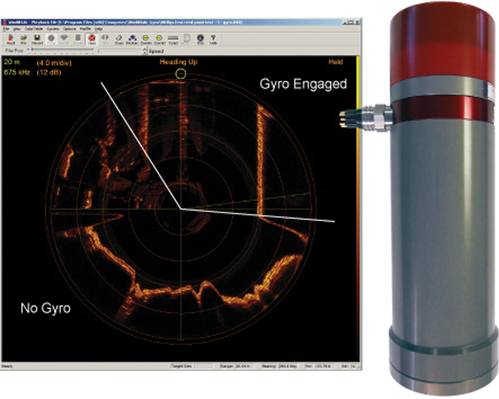Image resolution: width=499 pixels, height=399 pixels.
Task: Click the Profiler toolbar icon
Action: [x=132, y=39]
